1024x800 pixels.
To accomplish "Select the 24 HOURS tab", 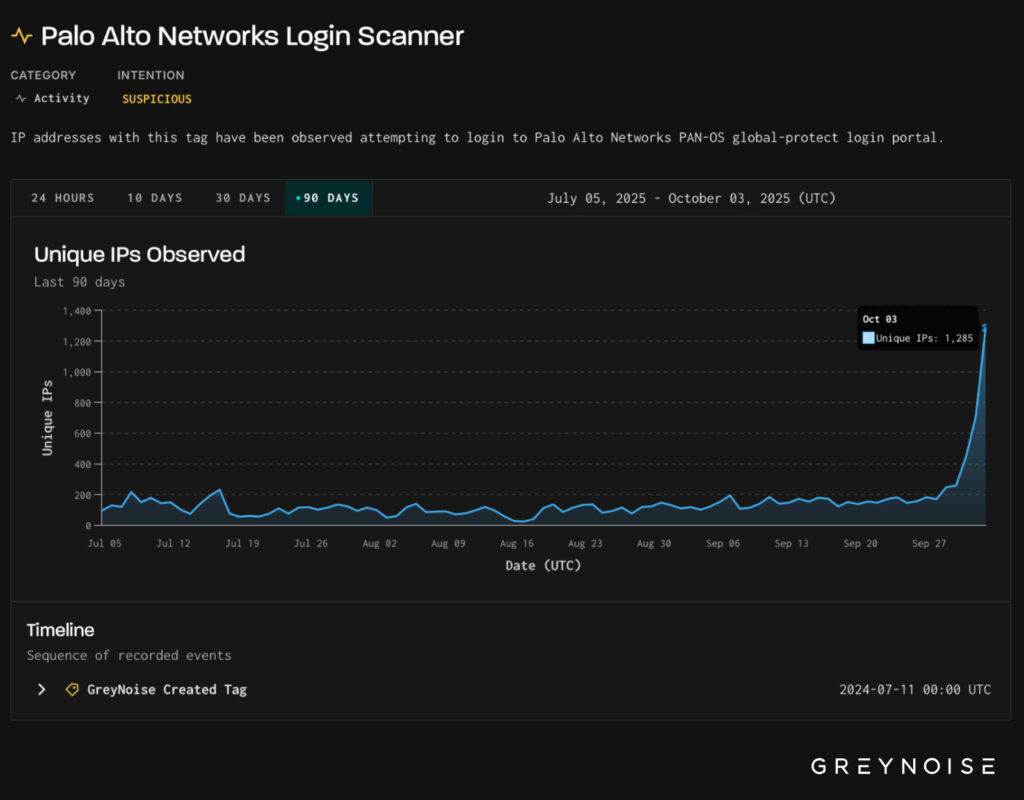I will click(x=61, y=197).
